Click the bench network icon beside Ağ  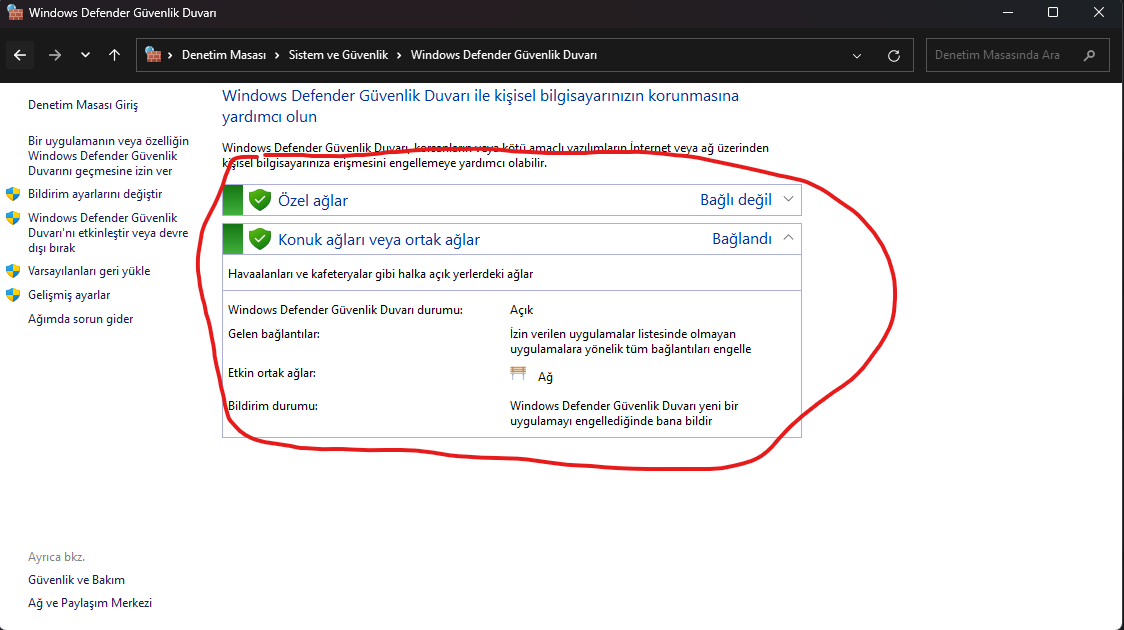[x=518, y=373]
